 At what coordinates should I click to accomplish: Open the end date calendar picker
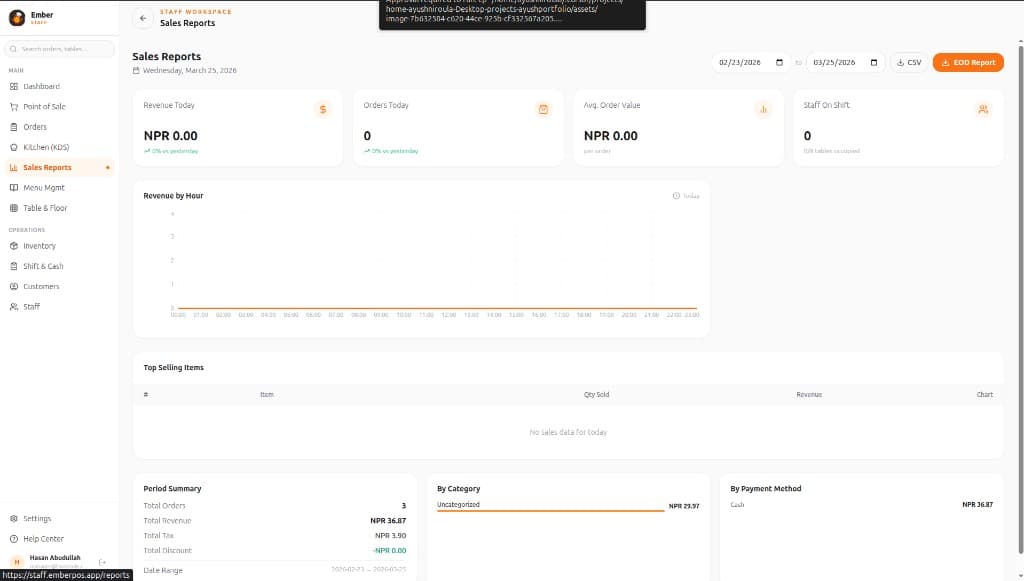pos(874,62)
